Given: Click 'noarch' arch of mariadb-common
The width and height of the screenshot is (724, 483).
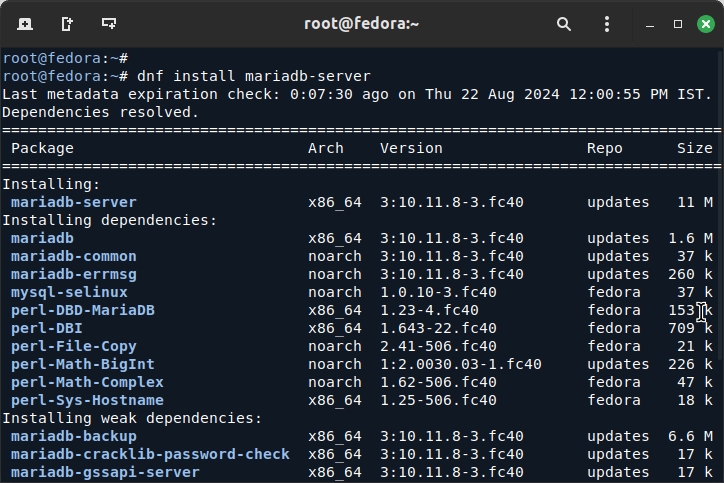Looking at the screenshot, I should click(335, 256).
